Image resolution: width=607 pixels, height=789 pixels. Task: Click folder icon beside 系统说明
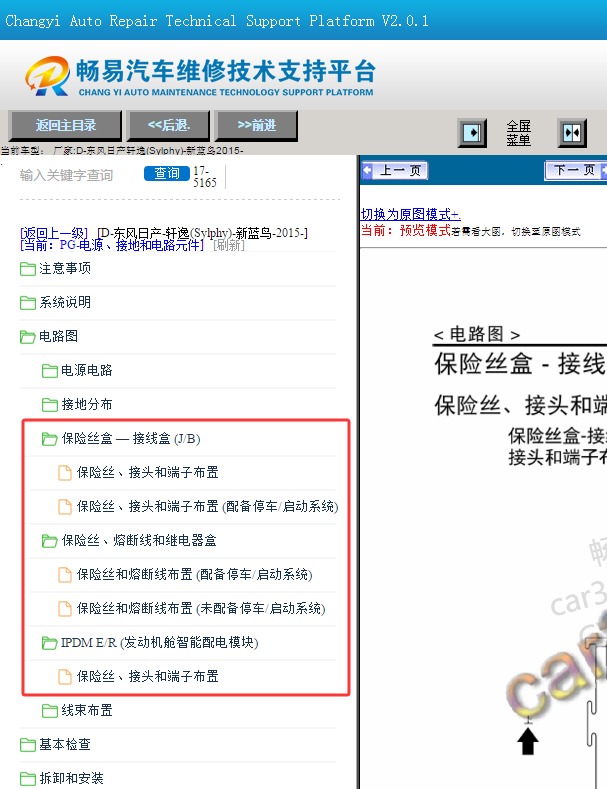(x=28, y=302)
